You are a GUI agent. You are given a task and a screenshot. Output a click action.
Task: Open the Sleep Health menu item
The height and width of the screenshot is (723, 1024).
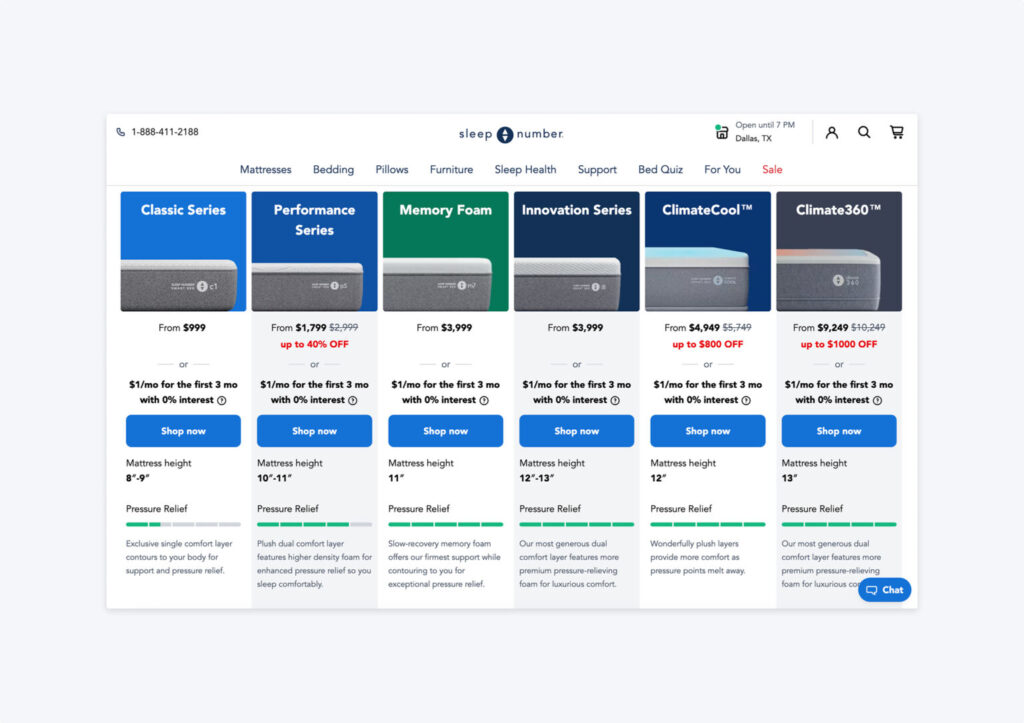(x=525, y=170)
